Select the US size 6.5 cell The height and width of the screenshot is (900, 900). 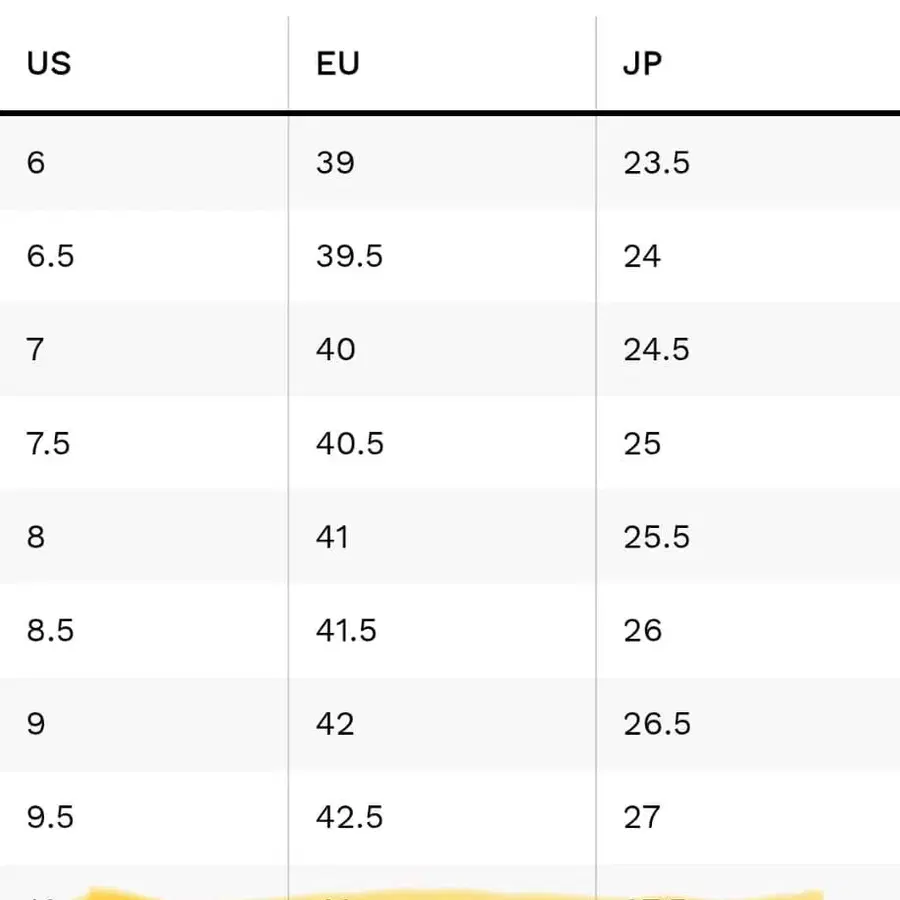tap(50, 256)
